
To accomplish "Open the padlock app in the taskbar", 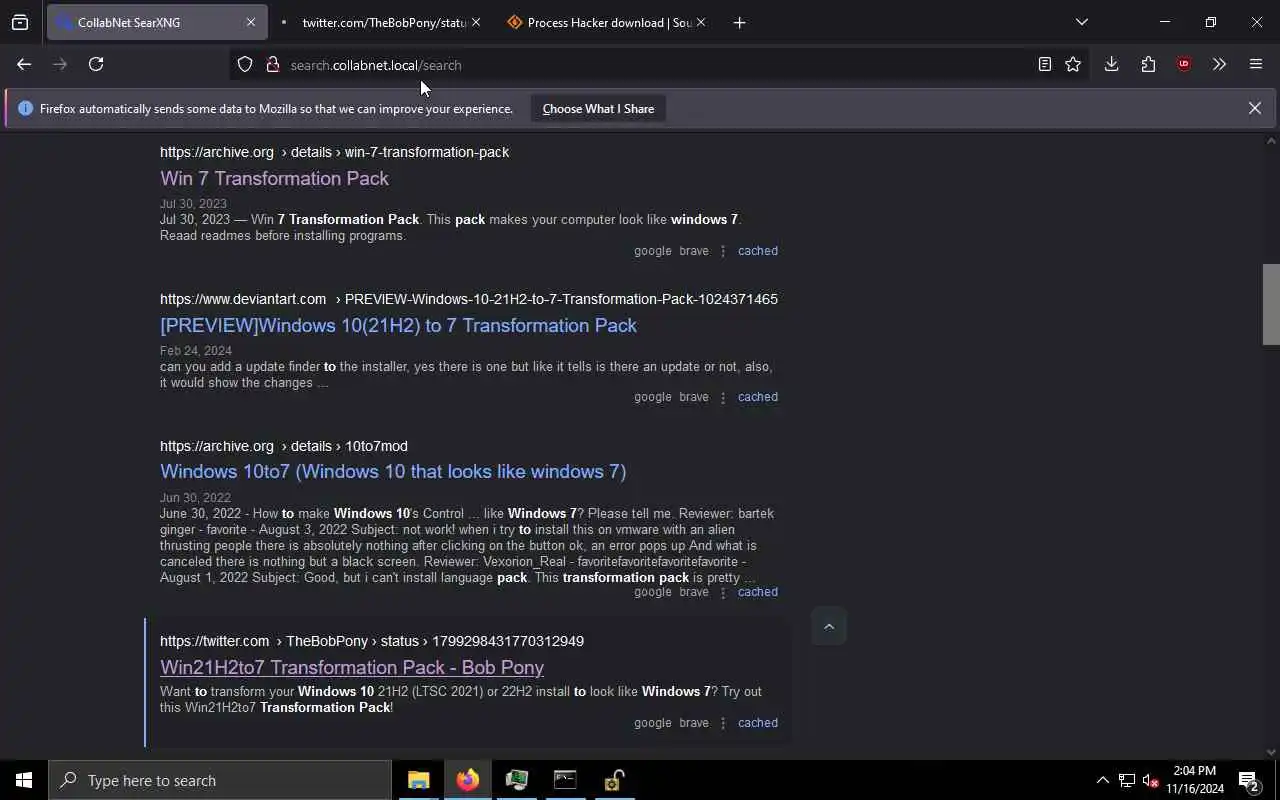I will point(614,780).
